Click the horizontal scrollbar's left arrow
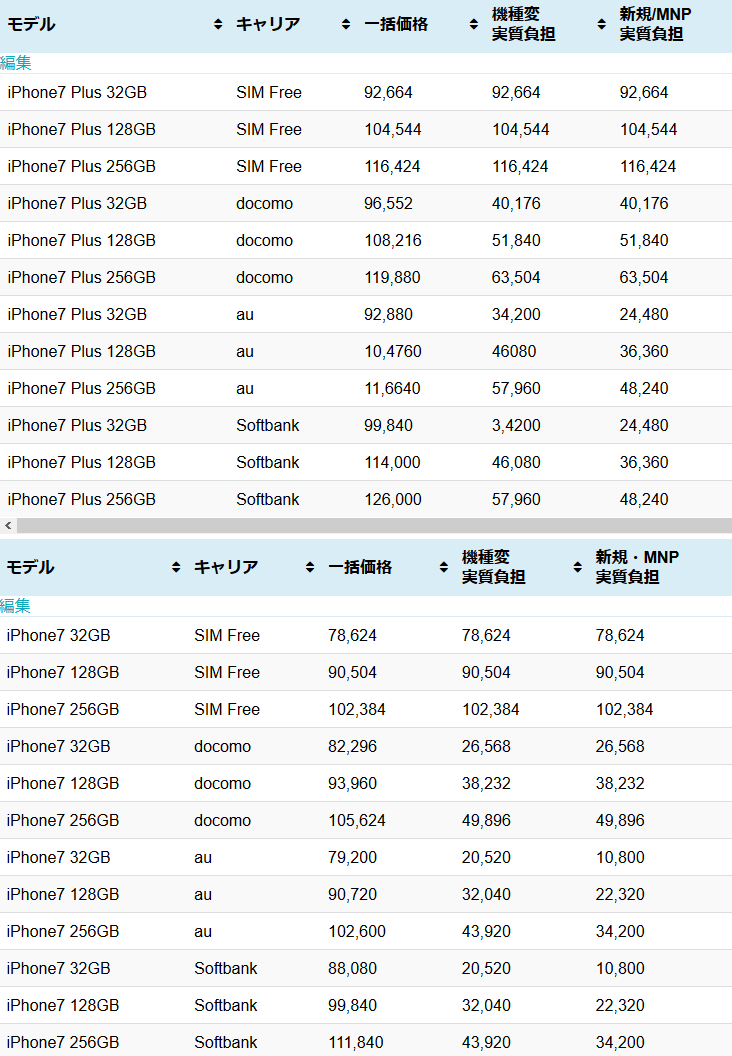This screenshot has width=732, height=1056. 8,525
